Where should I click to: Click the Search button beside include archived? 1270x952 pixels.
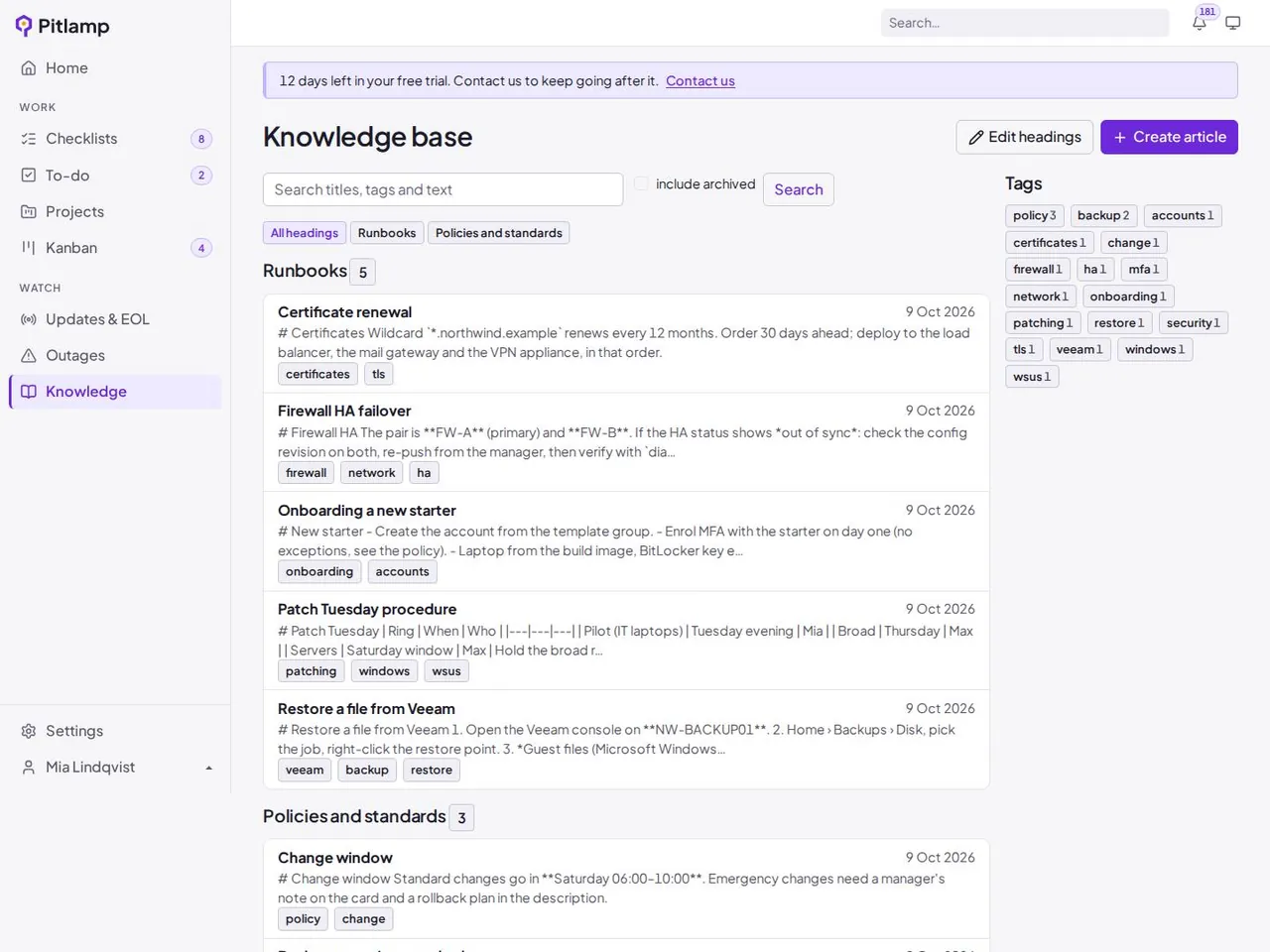click(x=799, y=189)
